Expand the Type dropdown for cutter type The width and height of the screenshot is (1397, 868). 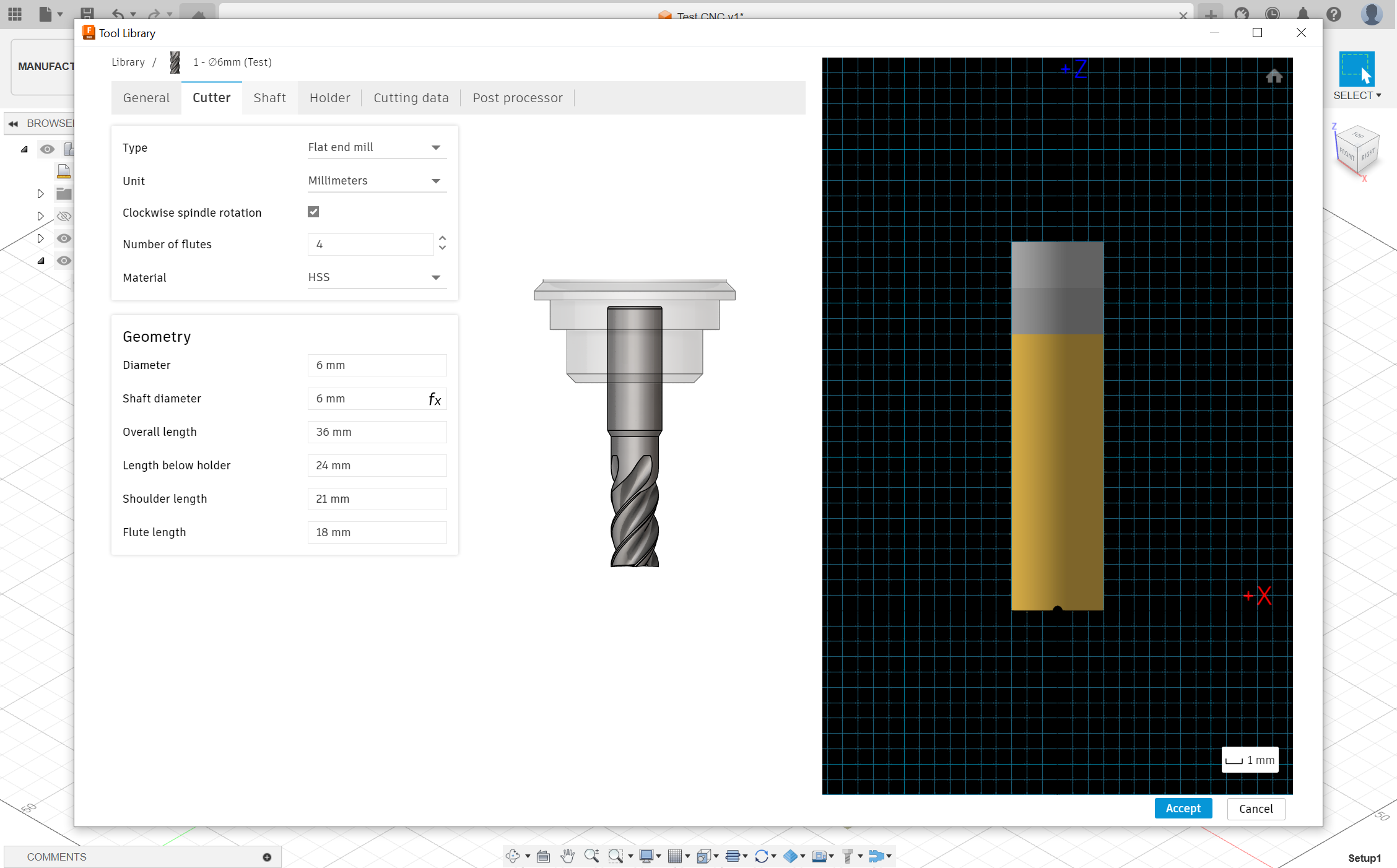pos(435,147)
